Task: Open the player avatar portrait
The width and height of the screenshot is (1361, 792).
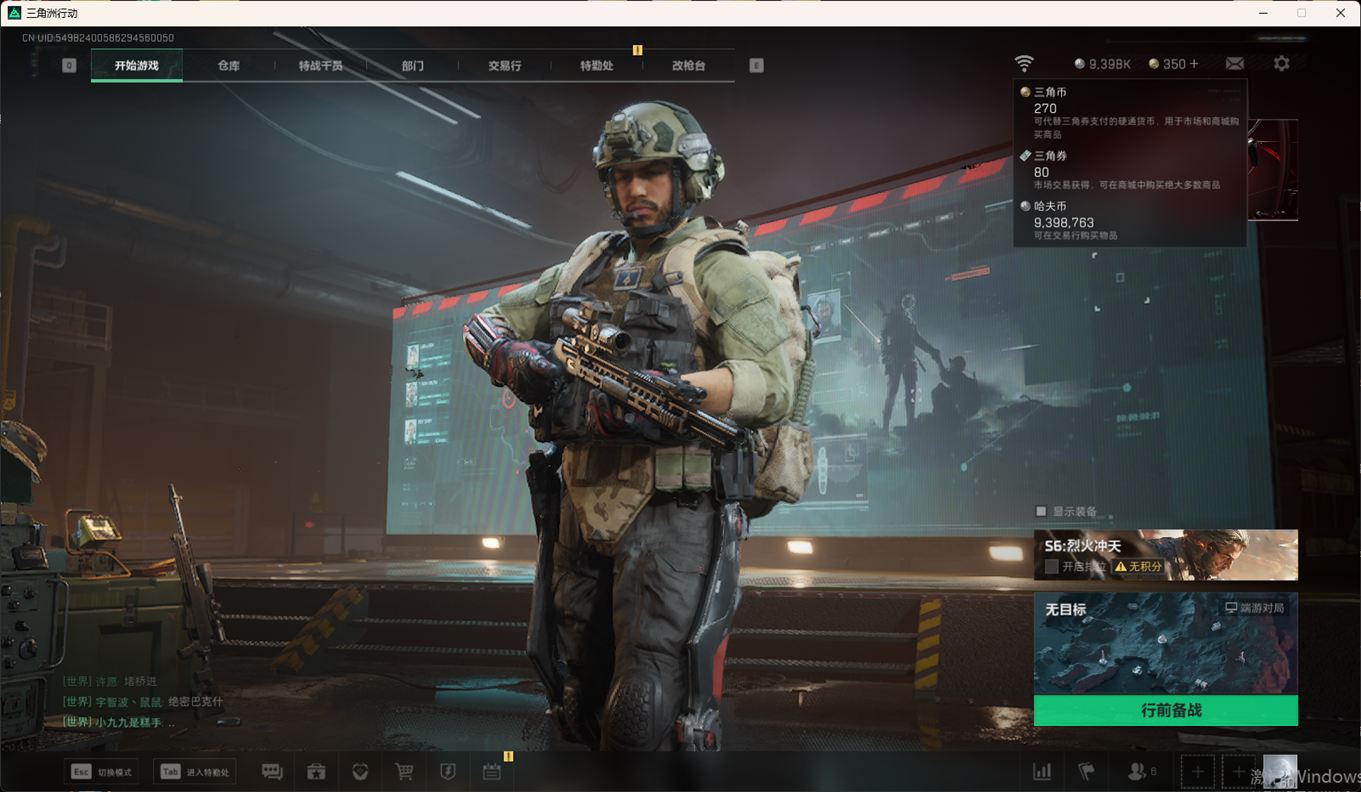Action: (1280, 772)
